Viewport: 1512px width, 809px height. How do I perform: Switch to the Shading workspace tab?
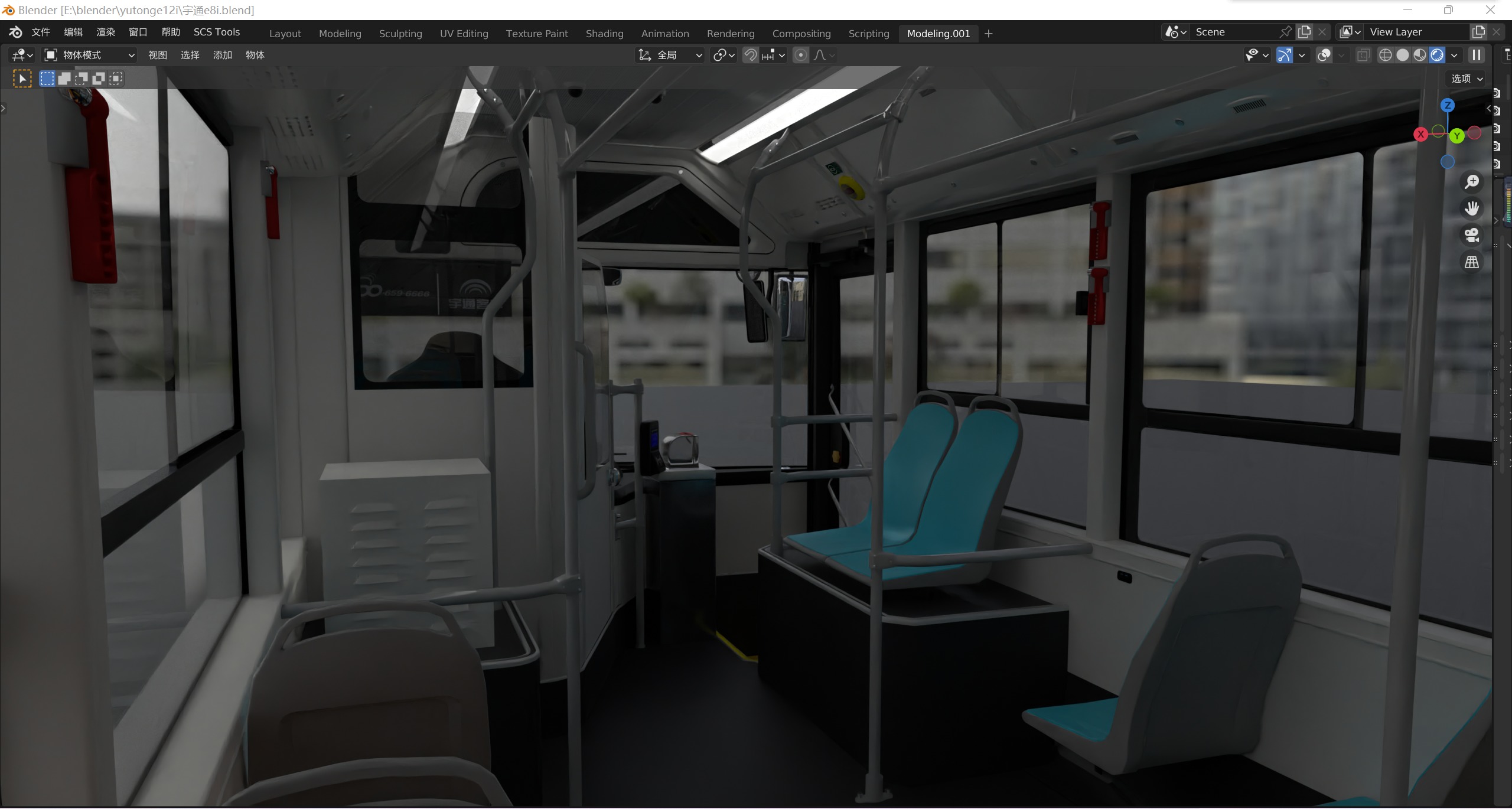click(x=605, y=34)
